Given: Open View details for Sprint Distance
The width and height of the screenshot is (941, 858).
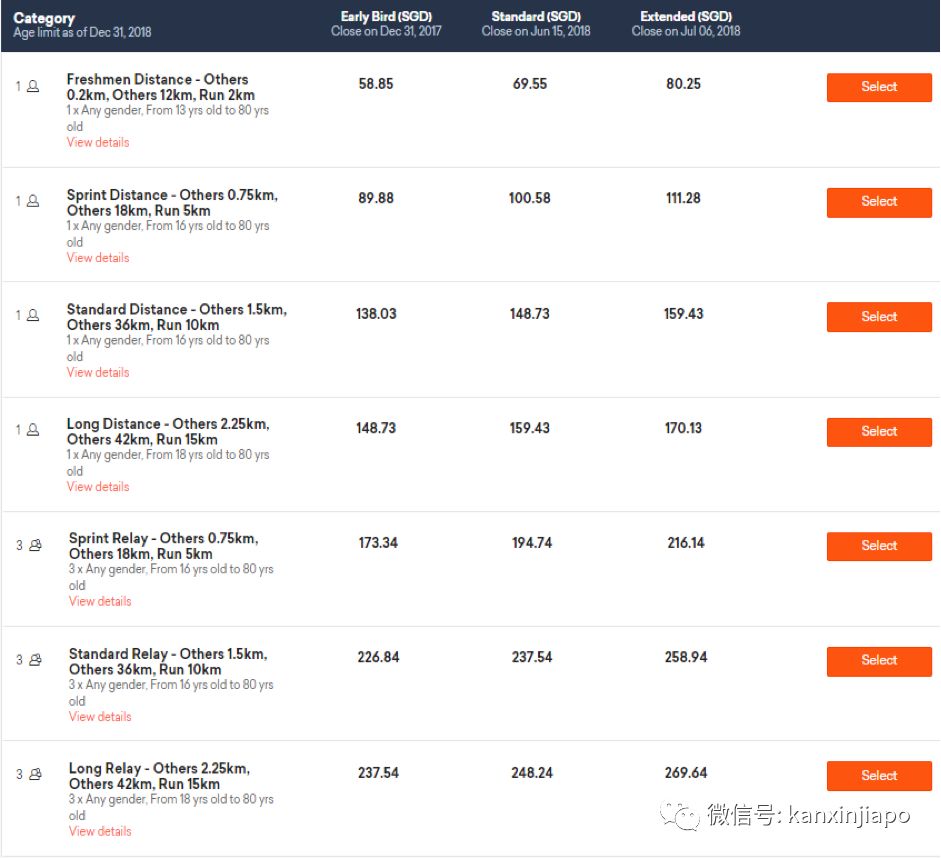Looking at the screenshot, I should pos(98,258).
